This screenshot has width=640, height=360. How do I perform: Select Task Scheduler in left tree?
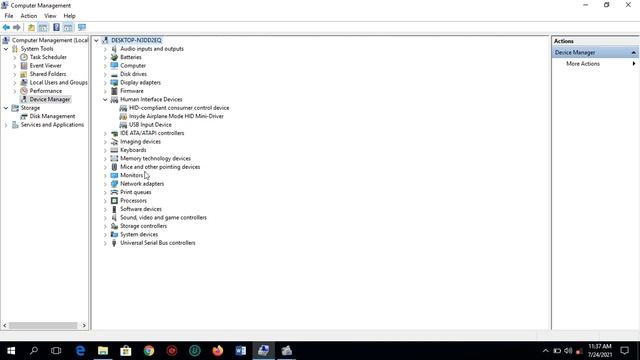pos(48,57)
